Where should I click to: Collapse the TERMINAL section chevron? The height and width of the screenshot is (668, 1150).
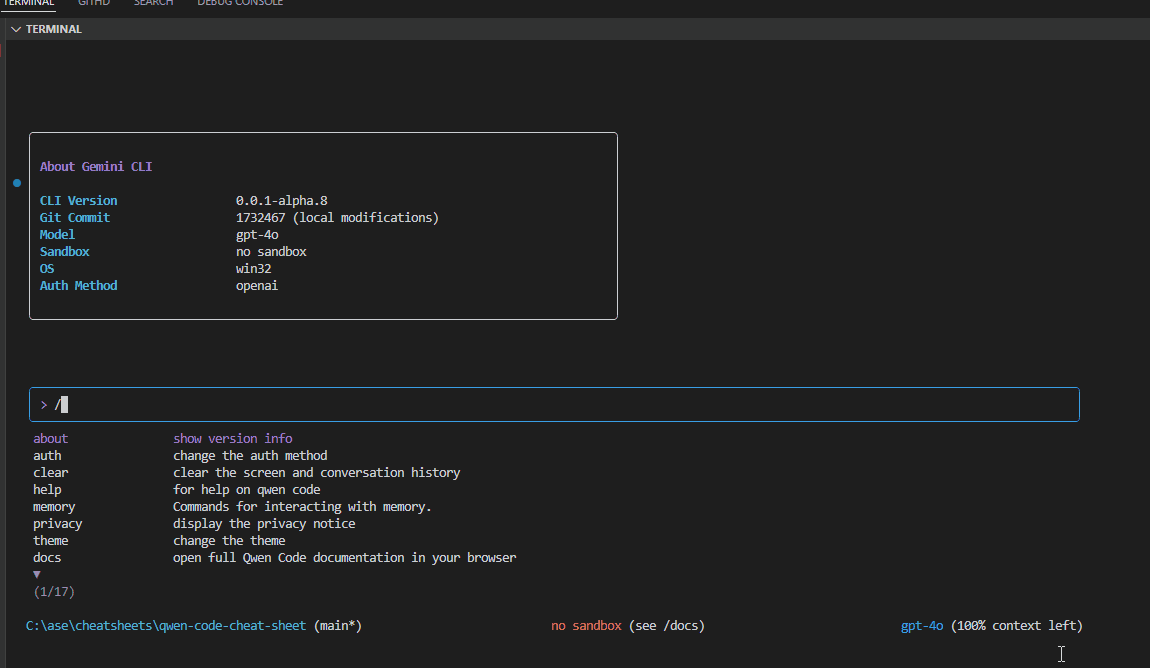[x=15, y=29]
